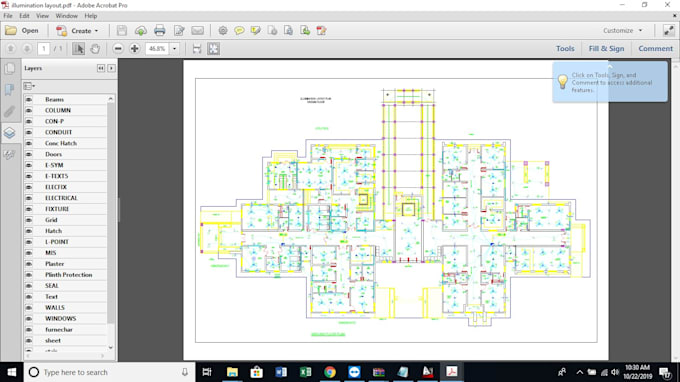
Task: Toggle visibility of WALLS layer
Action: point(29,308)
